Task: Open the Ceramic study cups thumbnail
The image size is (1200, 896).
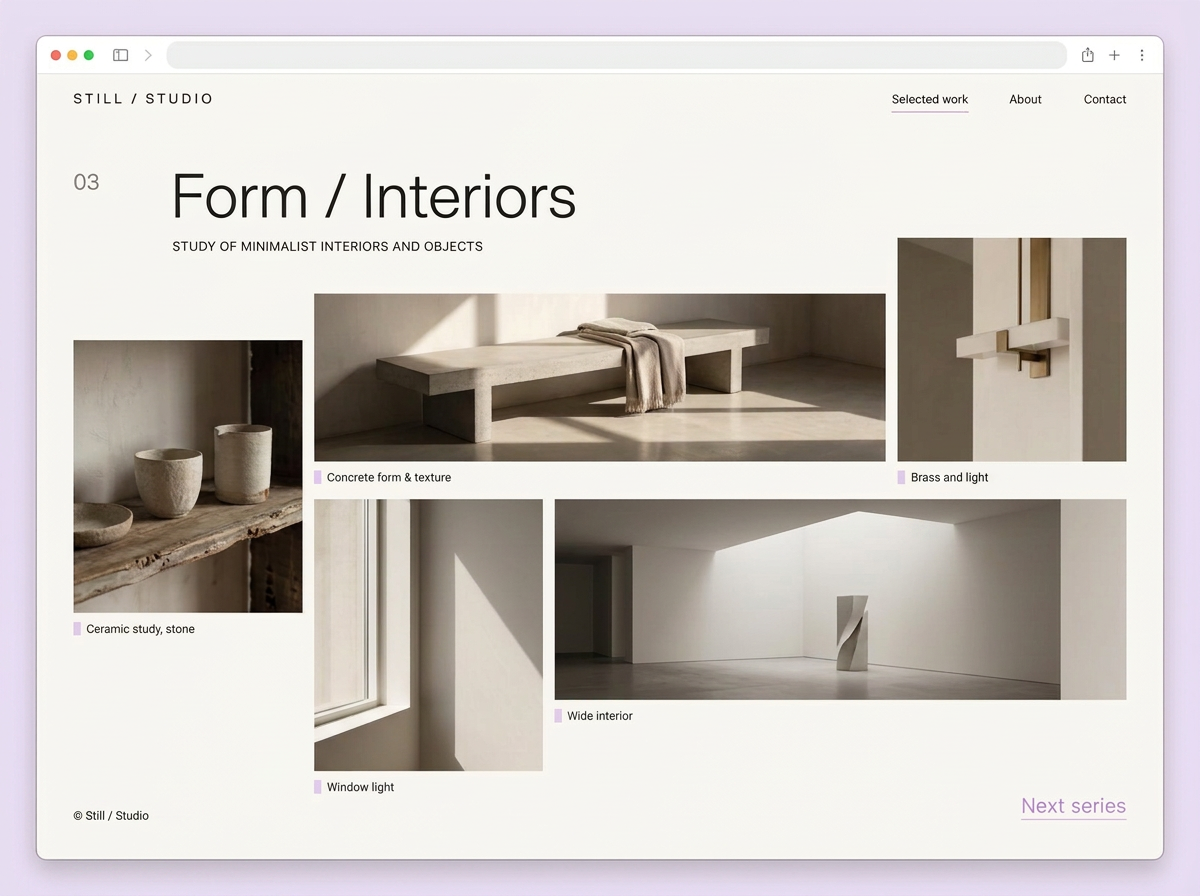Action: pyautogui.click(x=188, y=476)
